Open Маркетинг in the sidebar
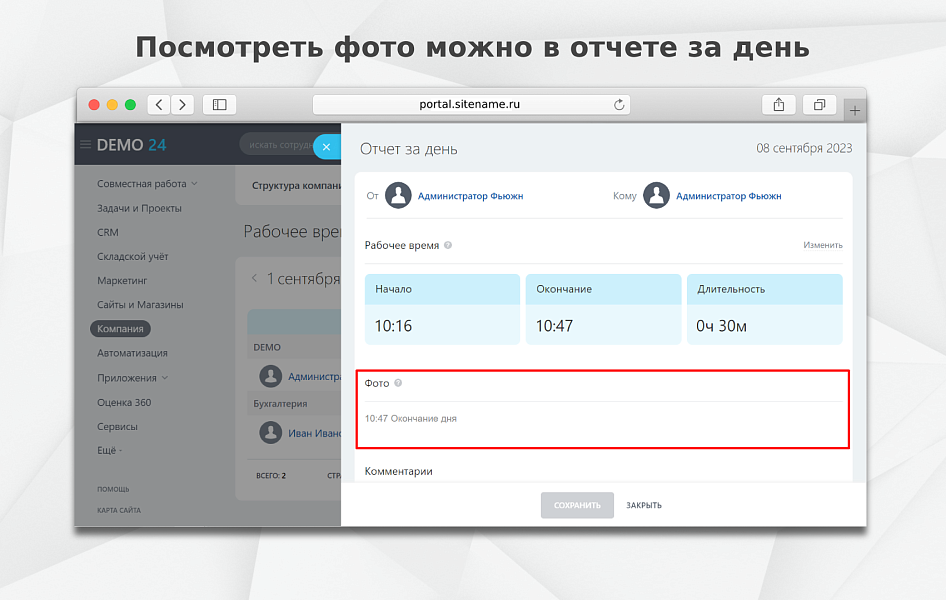The image size is (946, 600). [x=122, y=280]
